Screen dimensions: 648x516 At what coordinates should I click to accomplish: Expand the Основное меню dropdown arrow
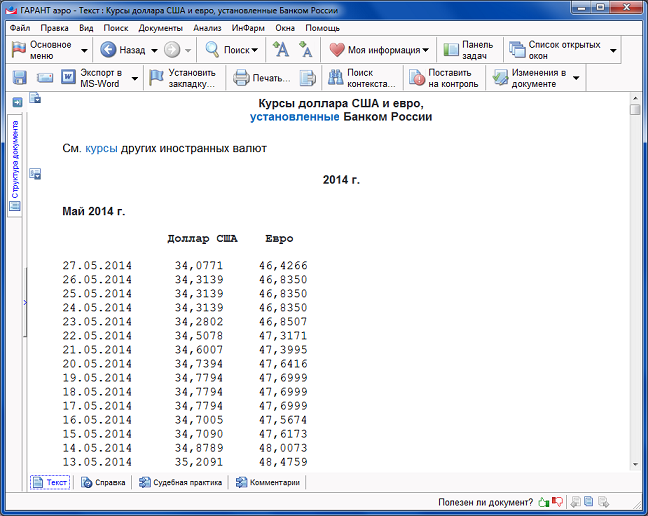pyautogui.click(x=84, y=50)
